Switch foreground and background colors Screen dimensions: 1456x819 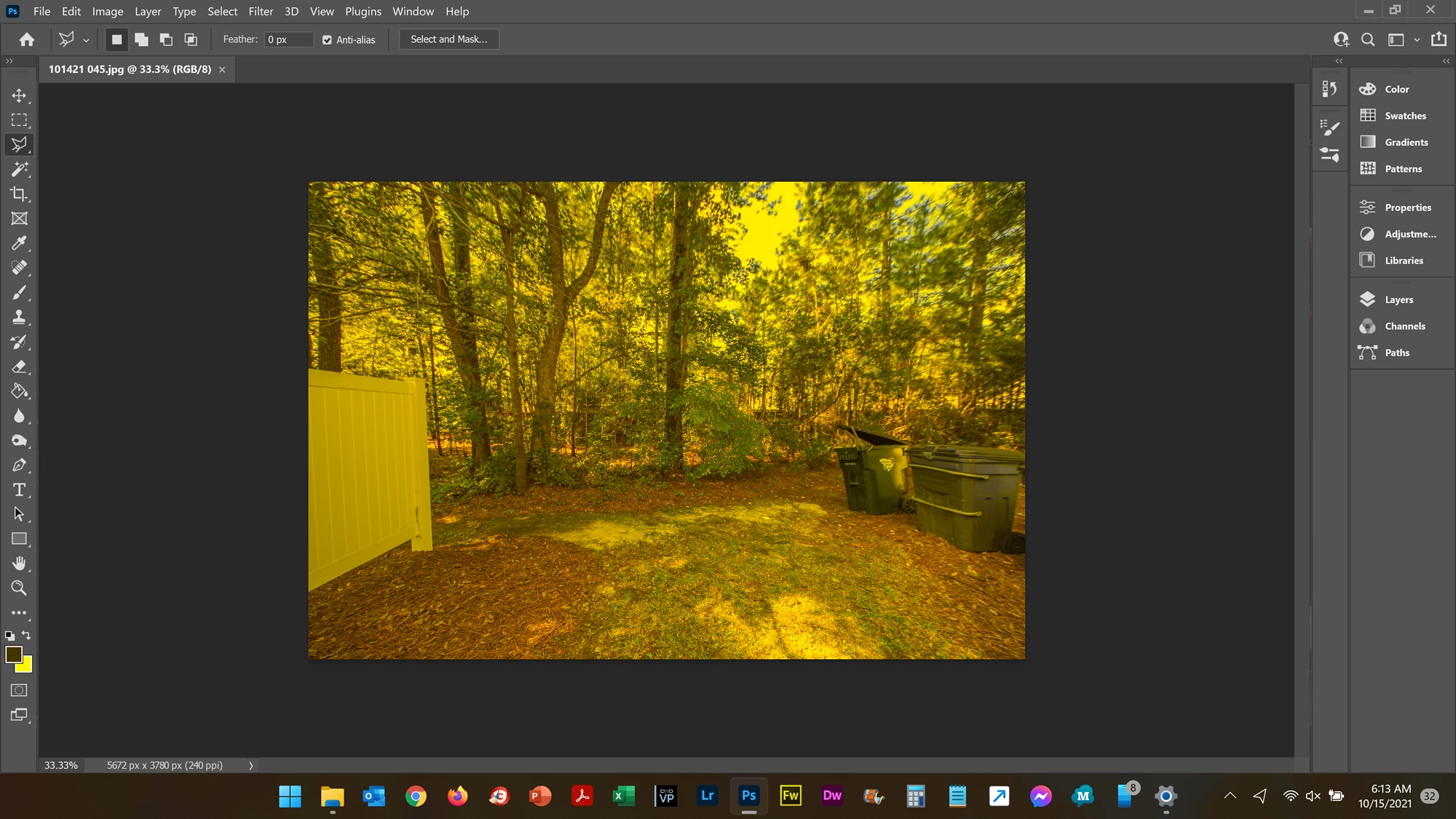pos(27,636)
